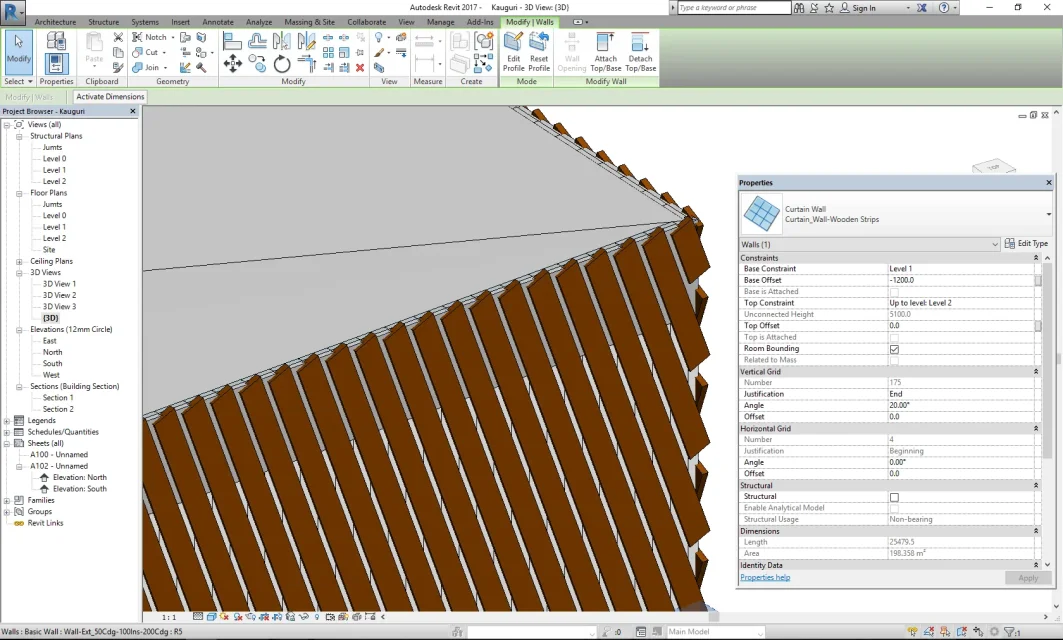Image resolution: width=1063 pixels, height=640 pixels.
Task: Click the 1 : 1 view scale control
Action: click(x=169, y=618)
